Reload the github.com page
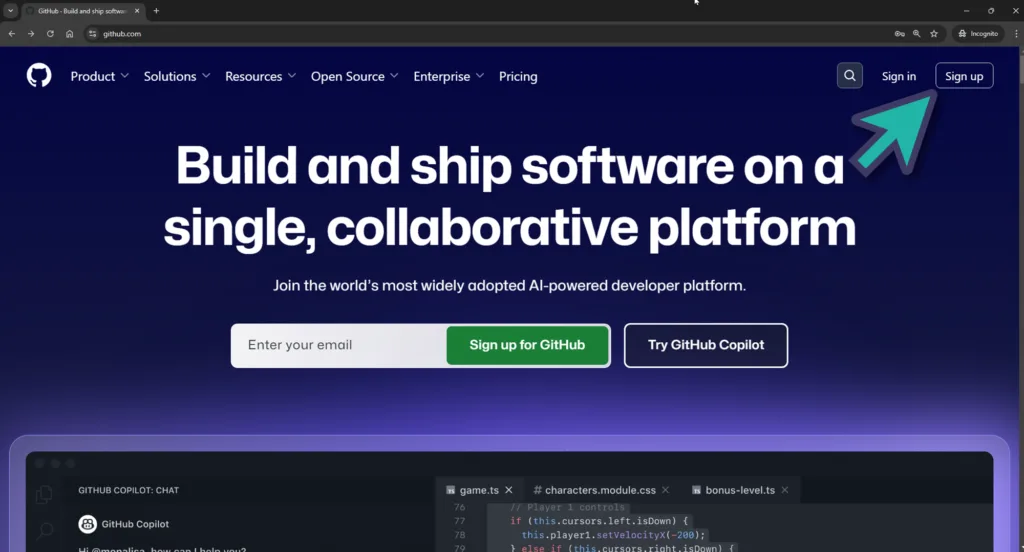The width and height of the screenshot is (1024, 552). coord(50,33)
